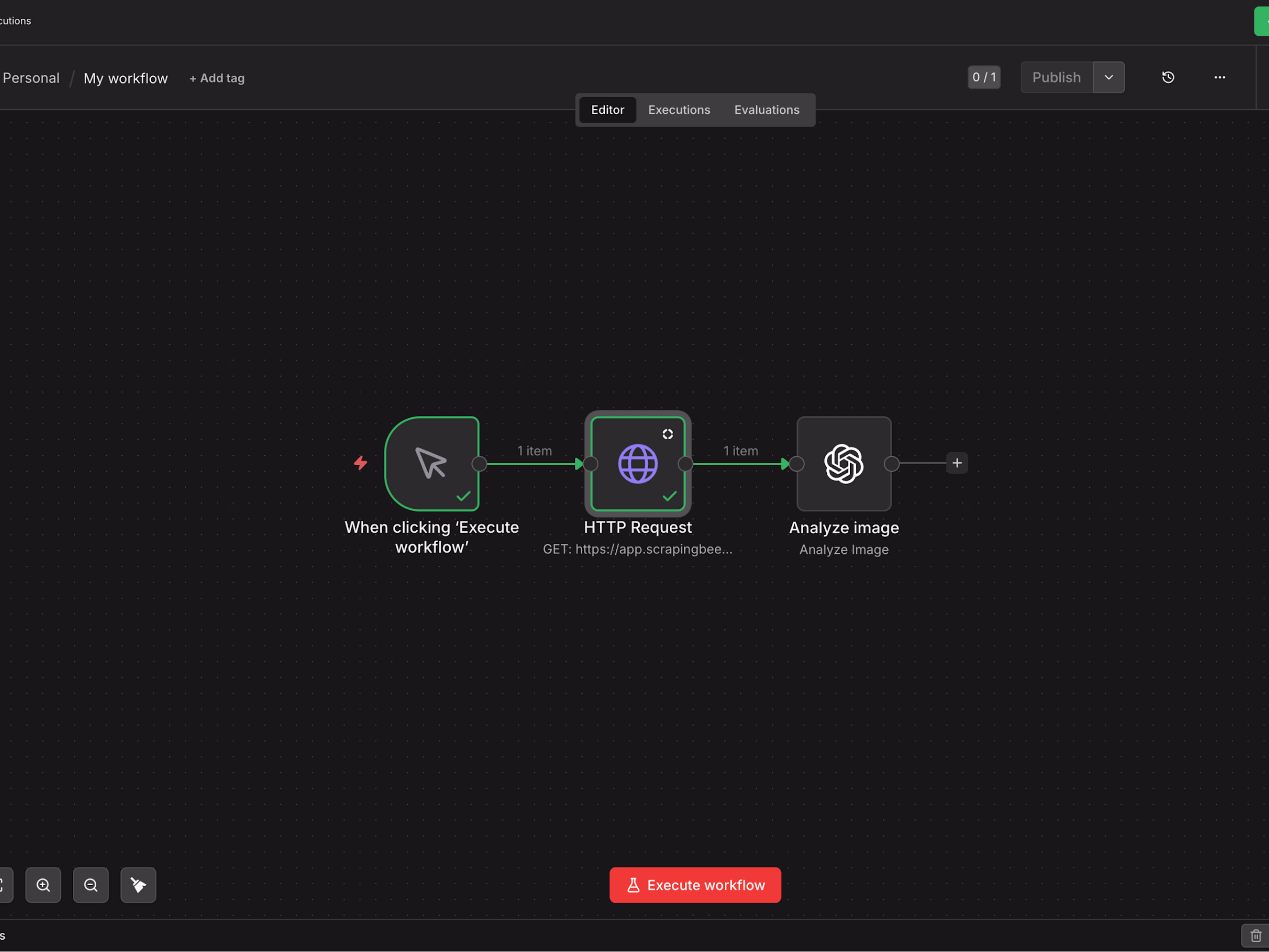Click the + Add tag link
The height and width of the screenshot is (952, 1269).
(x=217, y=78)
